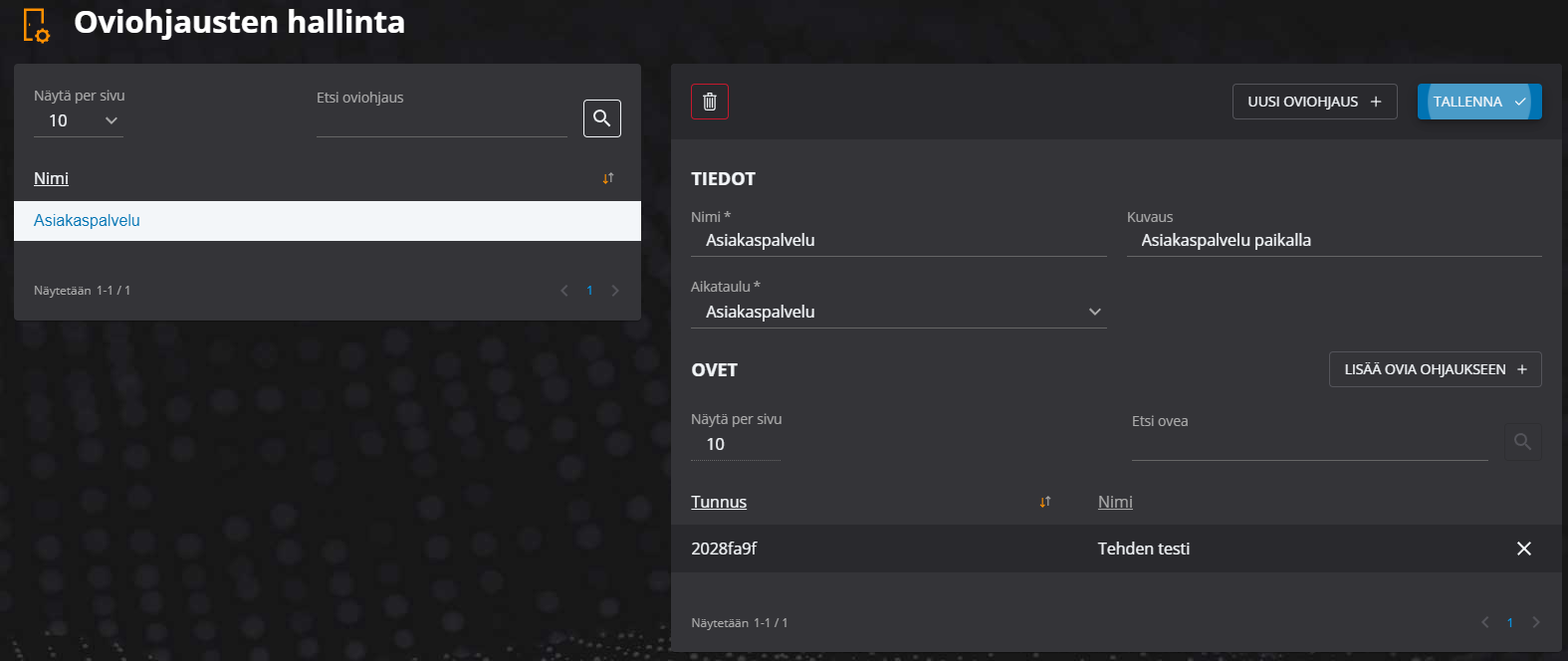Open the Ovet Näytä per sivu selector
Viewport: 1568px width, 661px height.
(735, 444)
